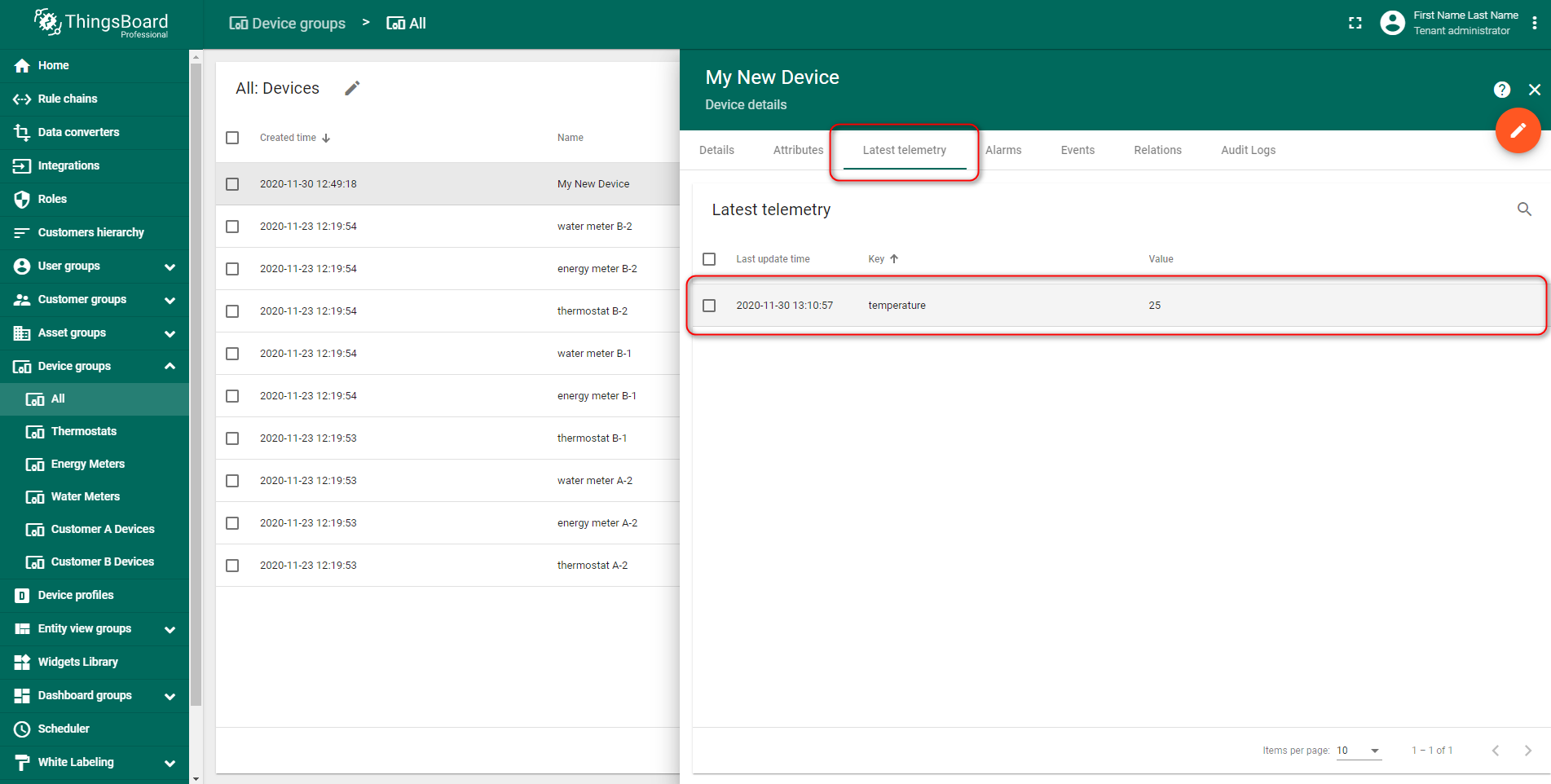
Task: Open the Integrations sidebar icon
Action: point(22,165)
